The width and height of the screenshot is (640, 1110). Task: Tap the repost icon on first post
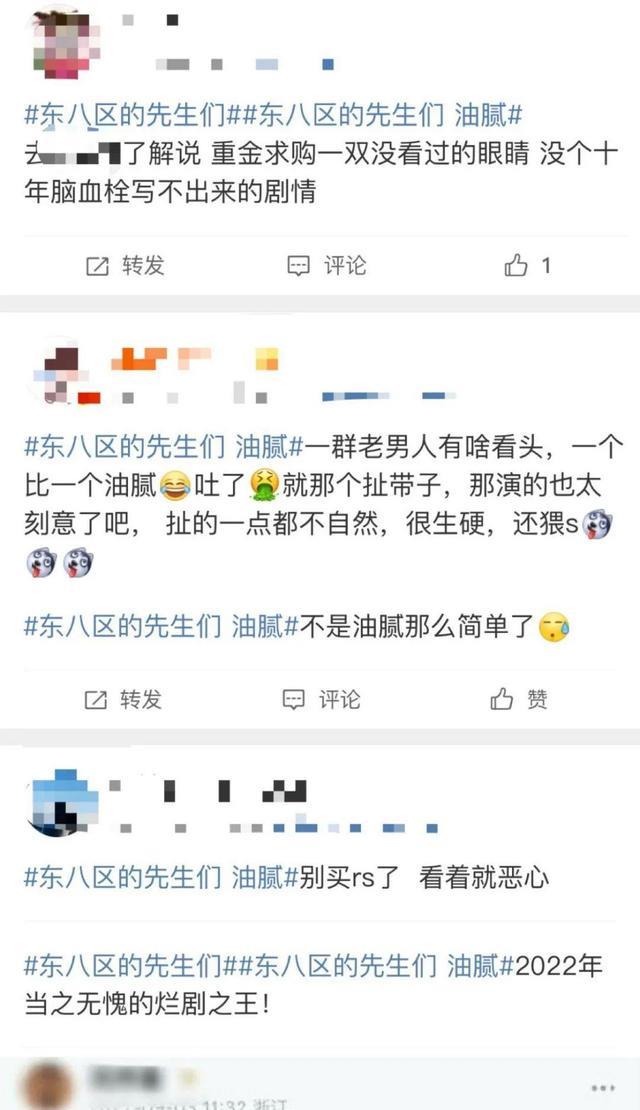pos(97,266)
